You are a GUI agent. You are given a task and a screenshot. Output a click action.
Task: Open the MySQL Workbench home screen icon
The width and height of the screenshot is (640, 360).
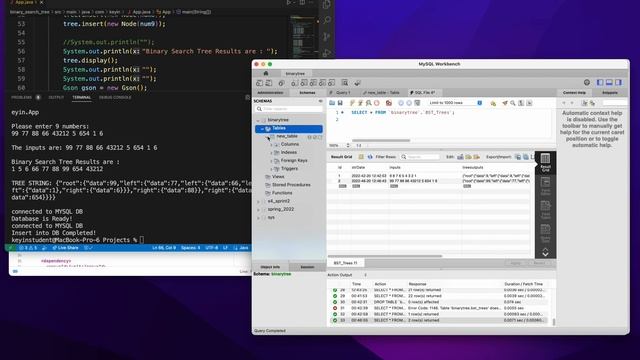pyautogui.click(x=266, y=73)
